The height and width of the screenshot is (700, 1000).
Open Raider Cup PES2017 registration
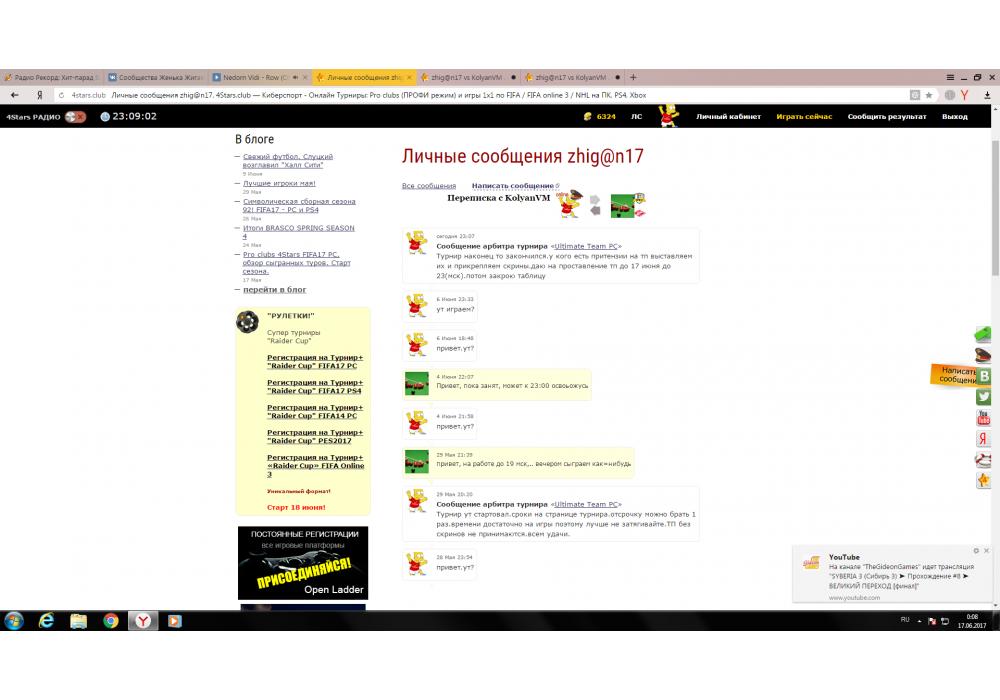[x=315, y=436]
